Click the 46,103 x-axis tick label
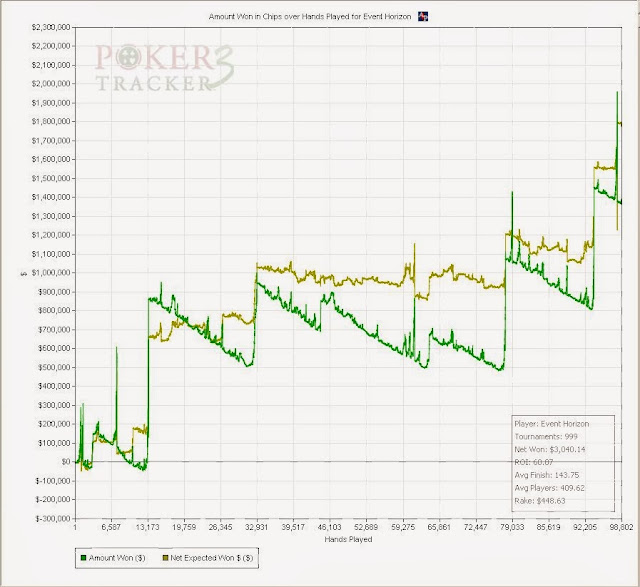The image size is (640, 587). [x=330, y=527]
